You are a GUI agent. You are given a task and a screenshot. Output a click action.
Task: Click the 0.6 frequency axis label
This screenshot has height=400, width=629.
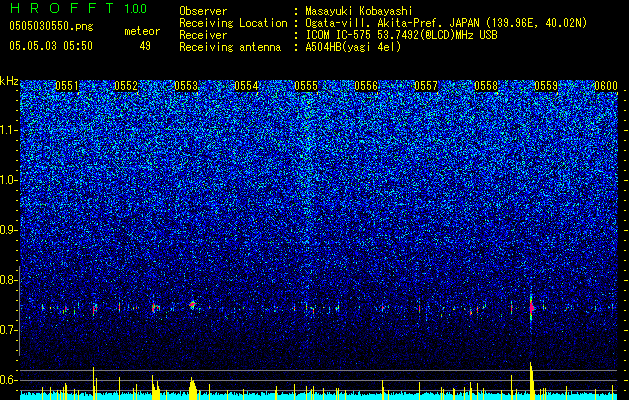tap(8, 380)
